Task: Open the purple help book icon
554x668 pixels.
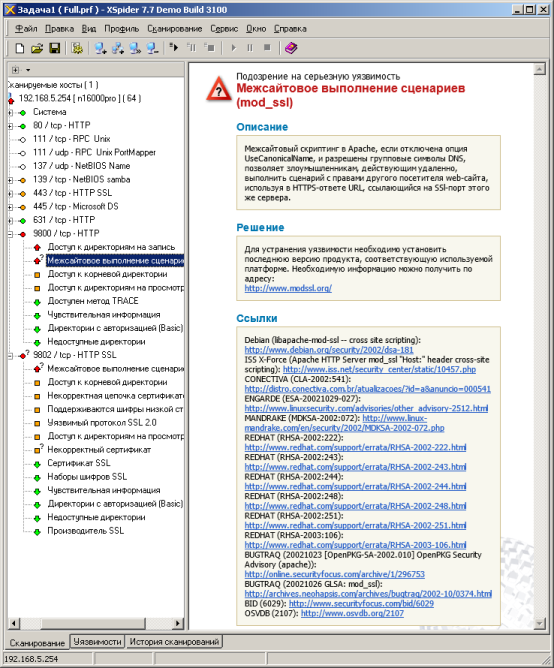Action: tap(291, 48)
